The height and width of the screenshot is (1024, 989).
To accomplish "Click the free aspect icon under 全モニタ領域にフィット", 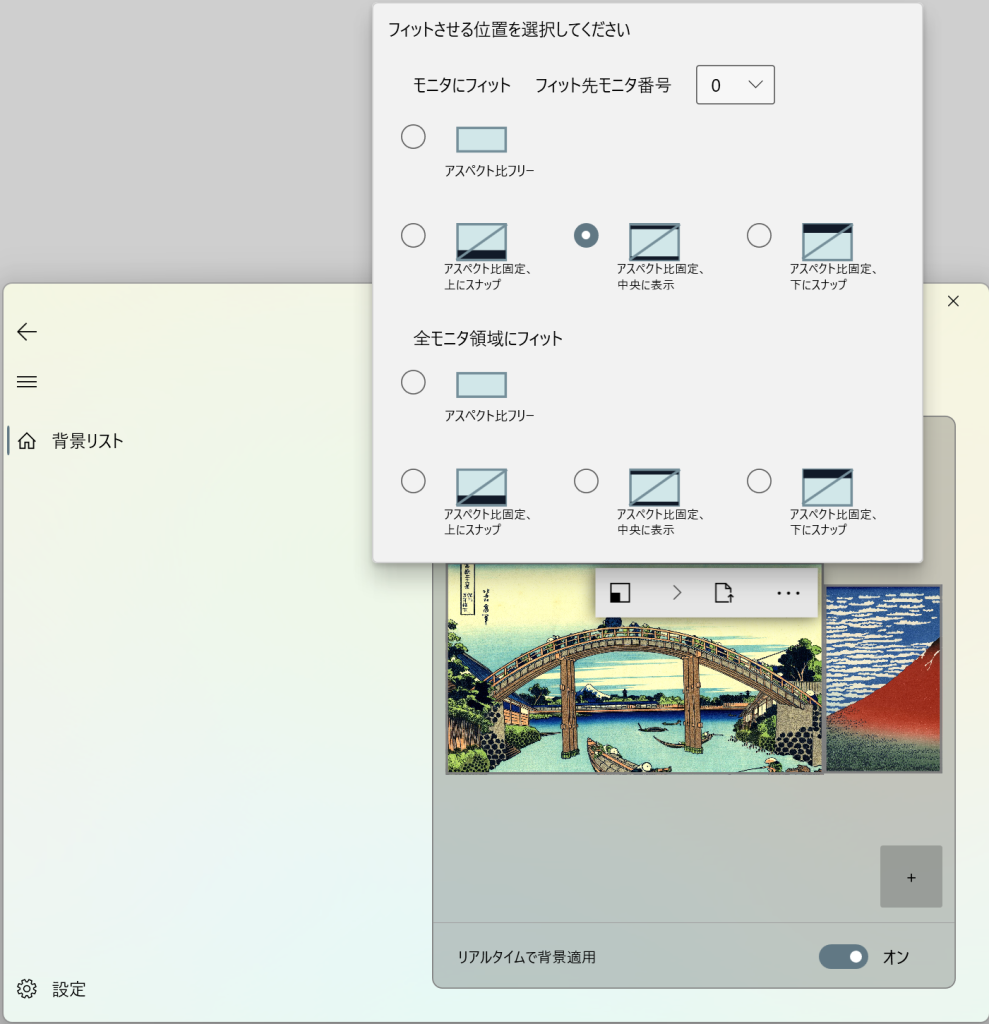I will pos(481,385).
